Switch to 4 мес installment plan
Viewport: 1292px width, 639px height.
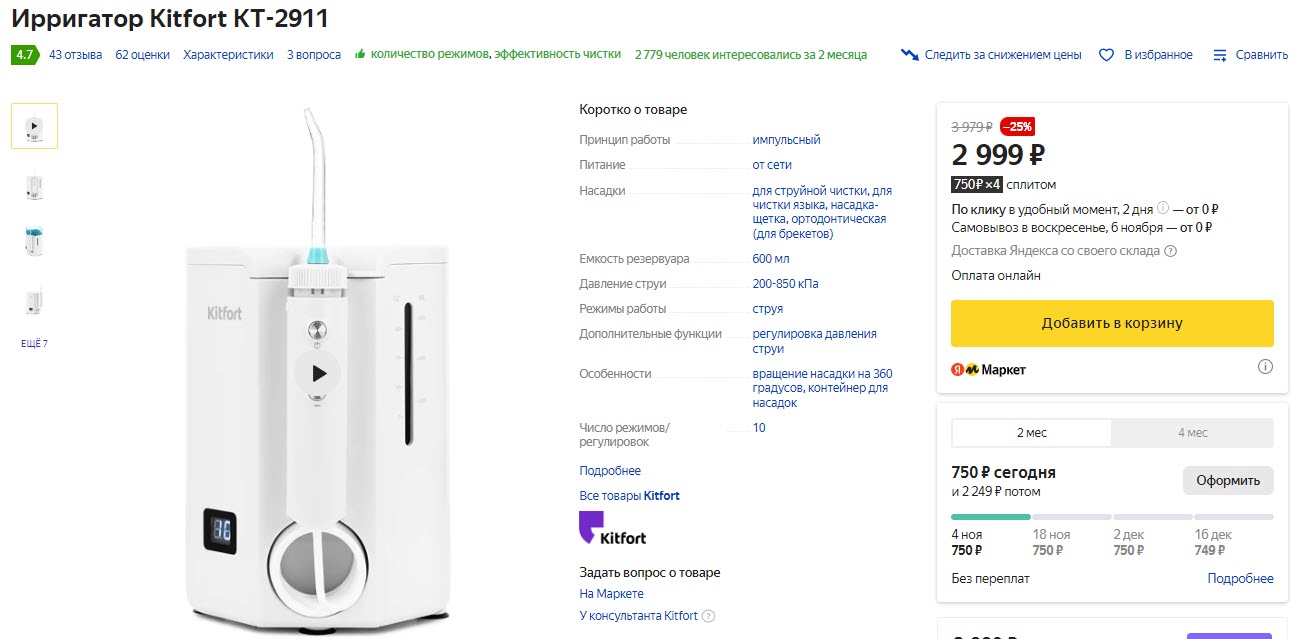[x=1192, y=433]
